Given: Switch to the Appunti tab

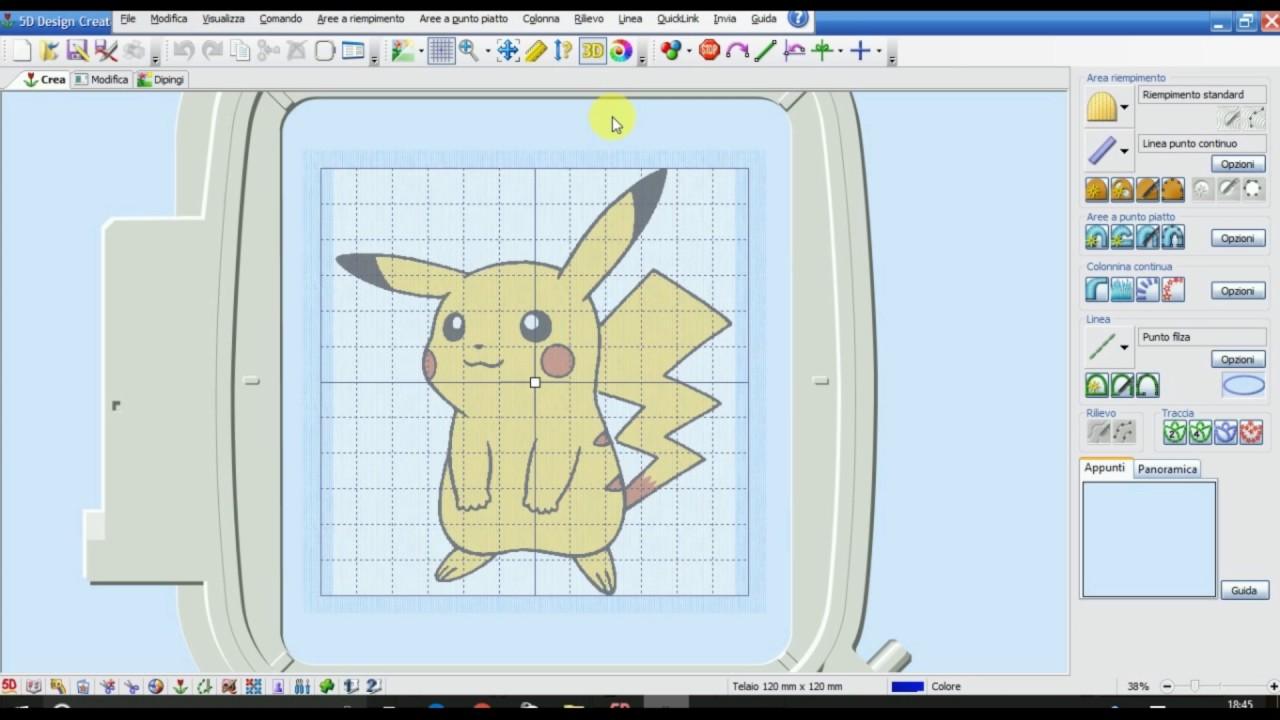Looking at the screenshot, I should click(x=1105, y=468).
